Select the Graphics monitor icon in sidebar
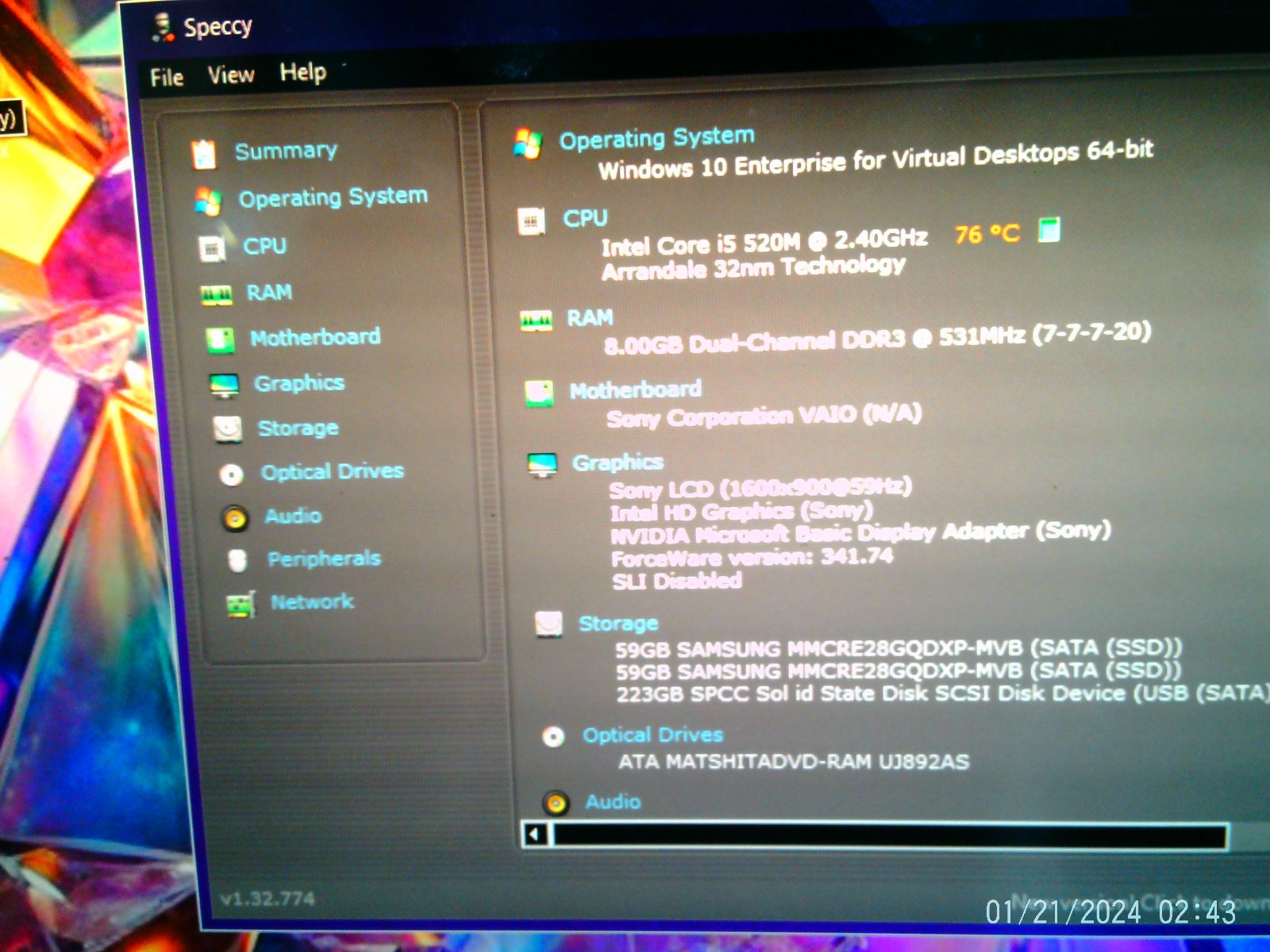 pos(224,386)
